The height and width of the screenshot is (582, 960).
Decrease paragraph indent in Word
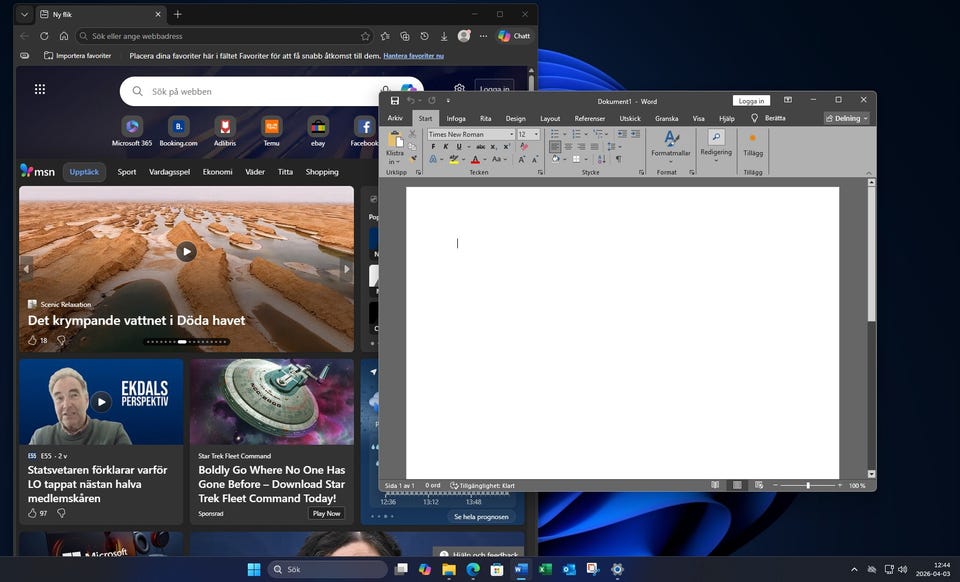[x=622, y=133]
